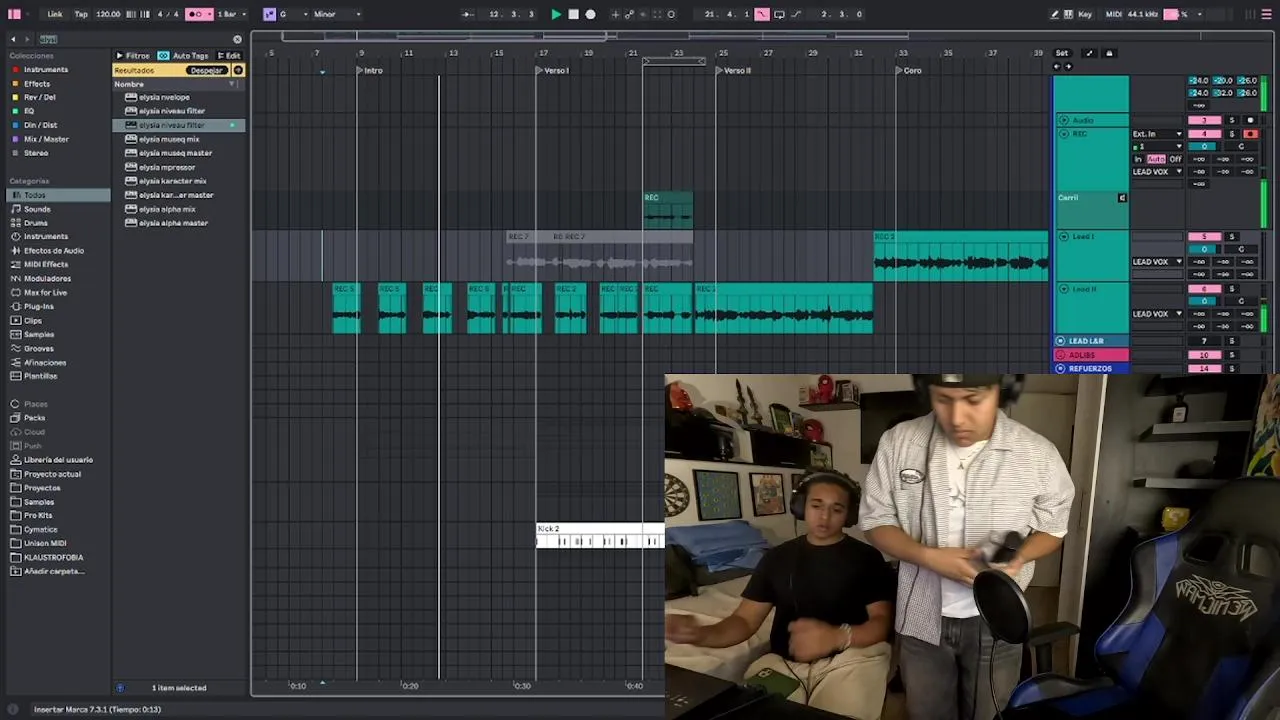Click the Link button

(x=55, y=14)
